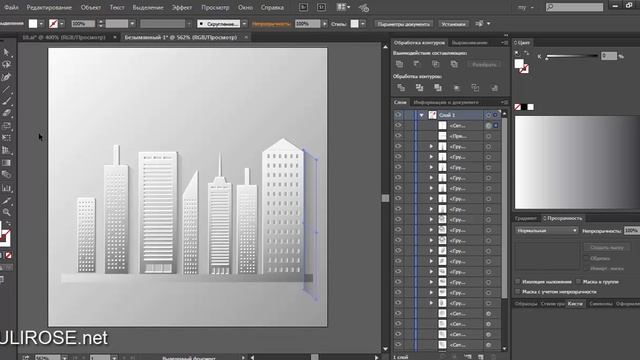Screen dimensions: 640x360
Task: Enable the Маска с учетом непрозрачности checkbox
Action: [x=518, y=292]
